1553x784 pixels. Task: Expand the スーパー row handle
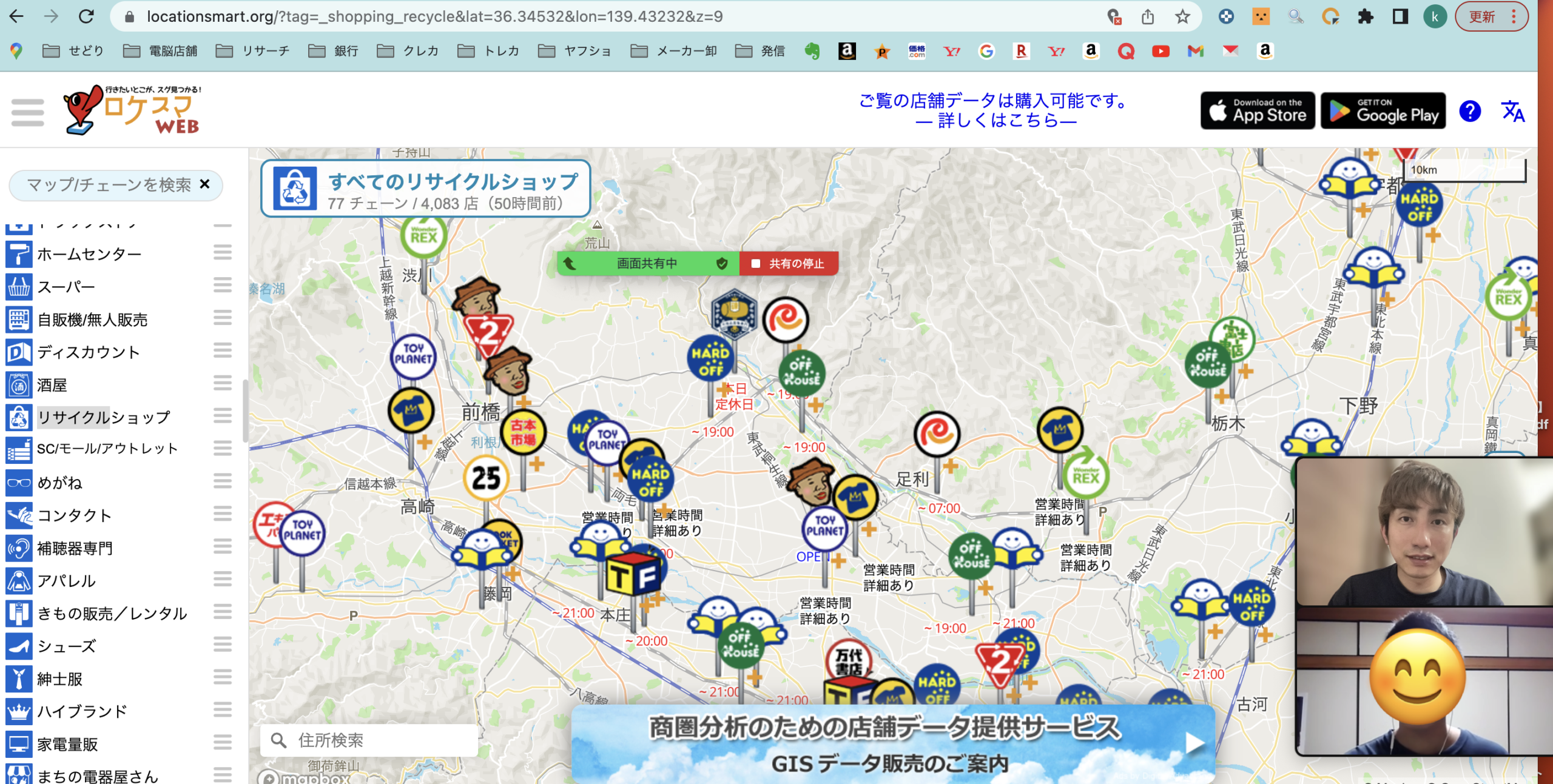(x=223, y=285)
